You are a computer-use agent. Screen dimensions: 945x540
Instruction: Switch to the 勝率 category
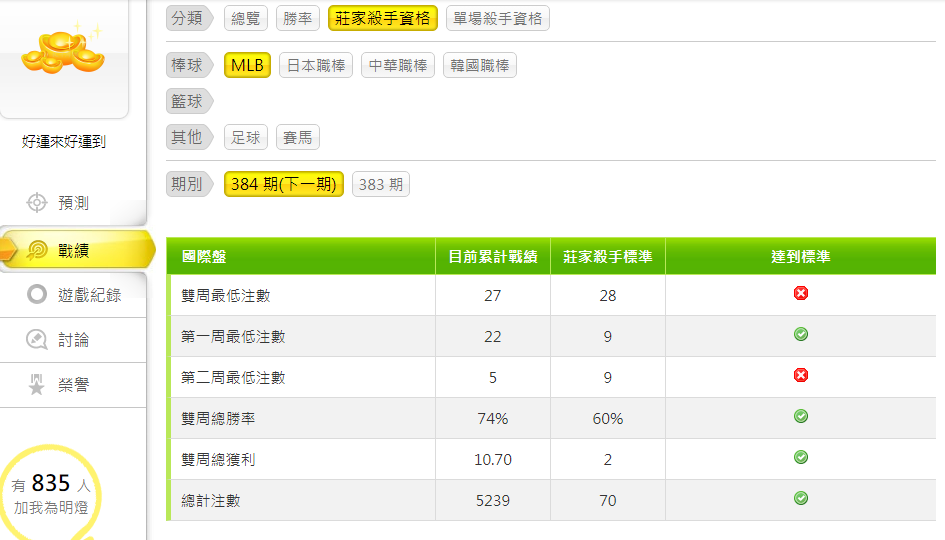click(x=298, y=18)
